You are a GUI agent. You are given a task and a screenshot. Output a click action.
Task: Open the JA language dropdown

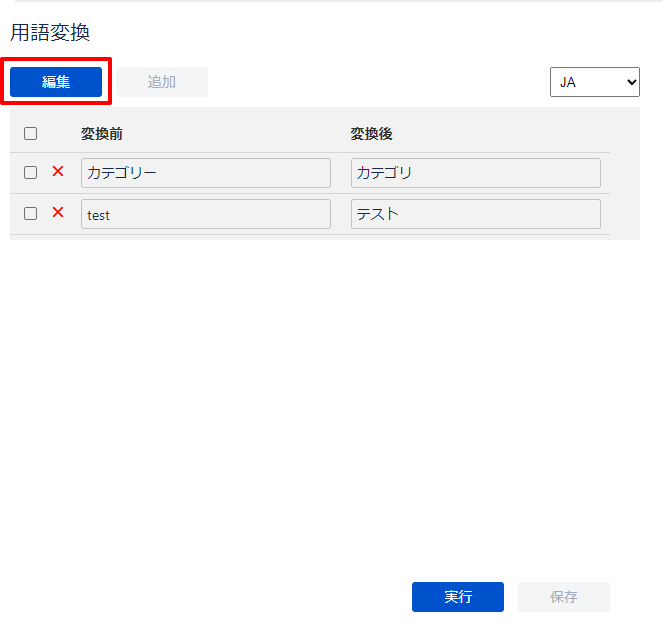[x=594, y=82]
